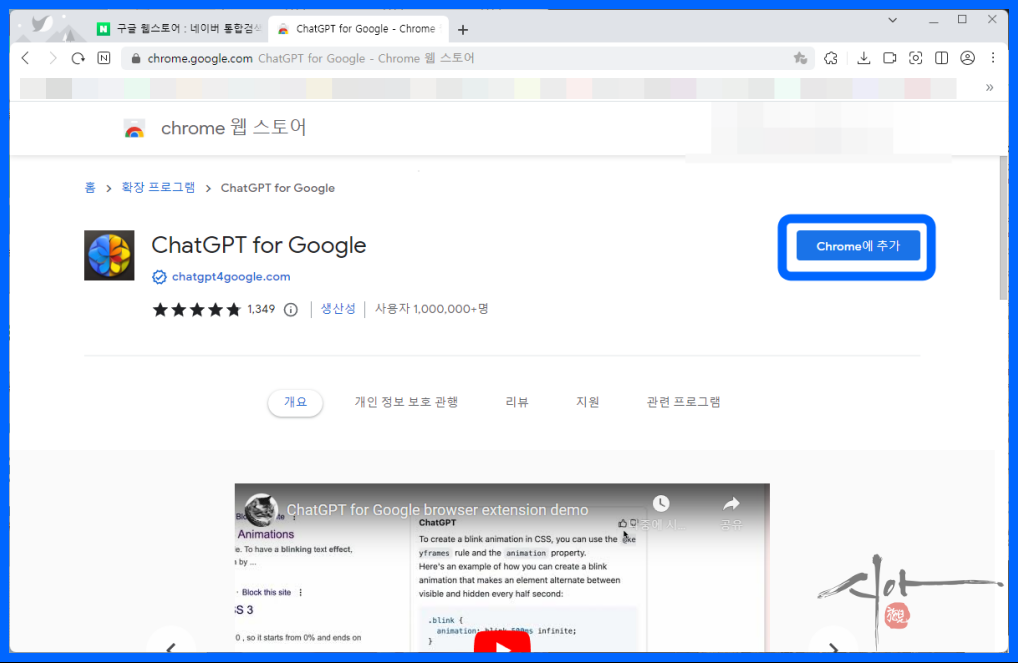This screenshot has height=663, width=1018.
Task: Open the Naver home icon in toolbar
Action: 104,58
